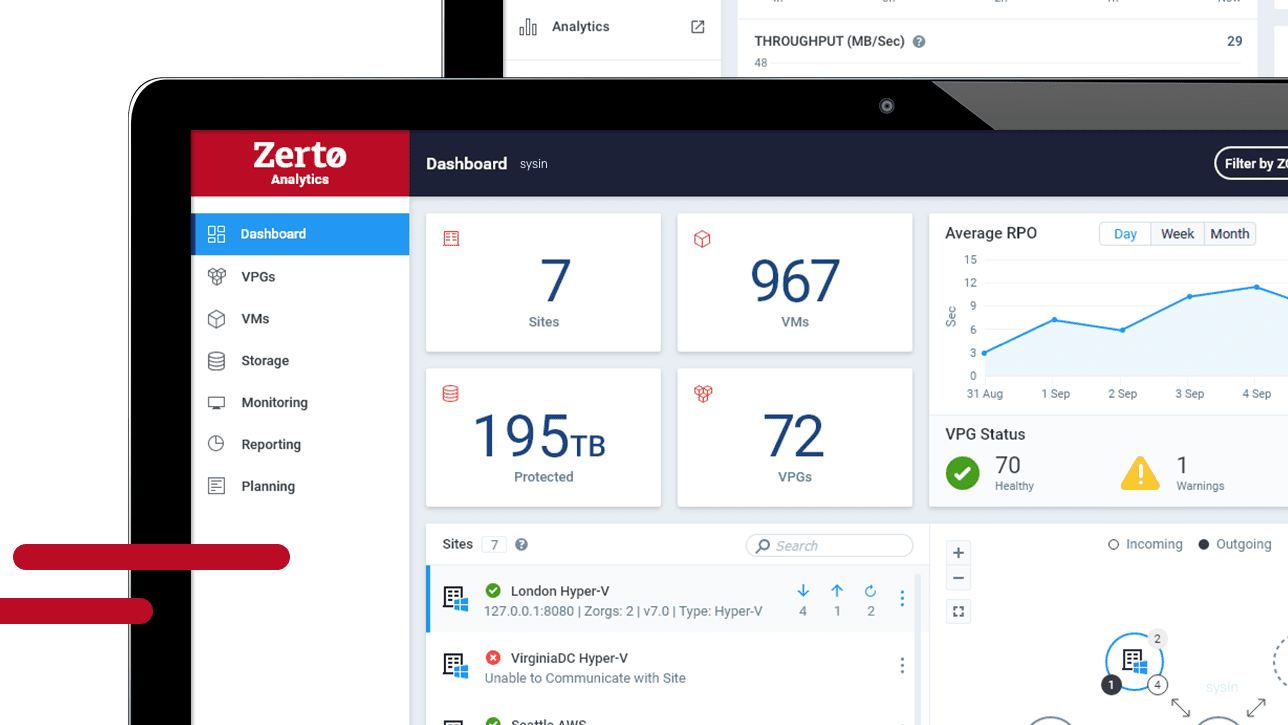Image resolution: width=1288 pixels, height=725 pixels.
Task: Click London Hyper-V outgoing up arrow
Action: click(x=837, y=591)
